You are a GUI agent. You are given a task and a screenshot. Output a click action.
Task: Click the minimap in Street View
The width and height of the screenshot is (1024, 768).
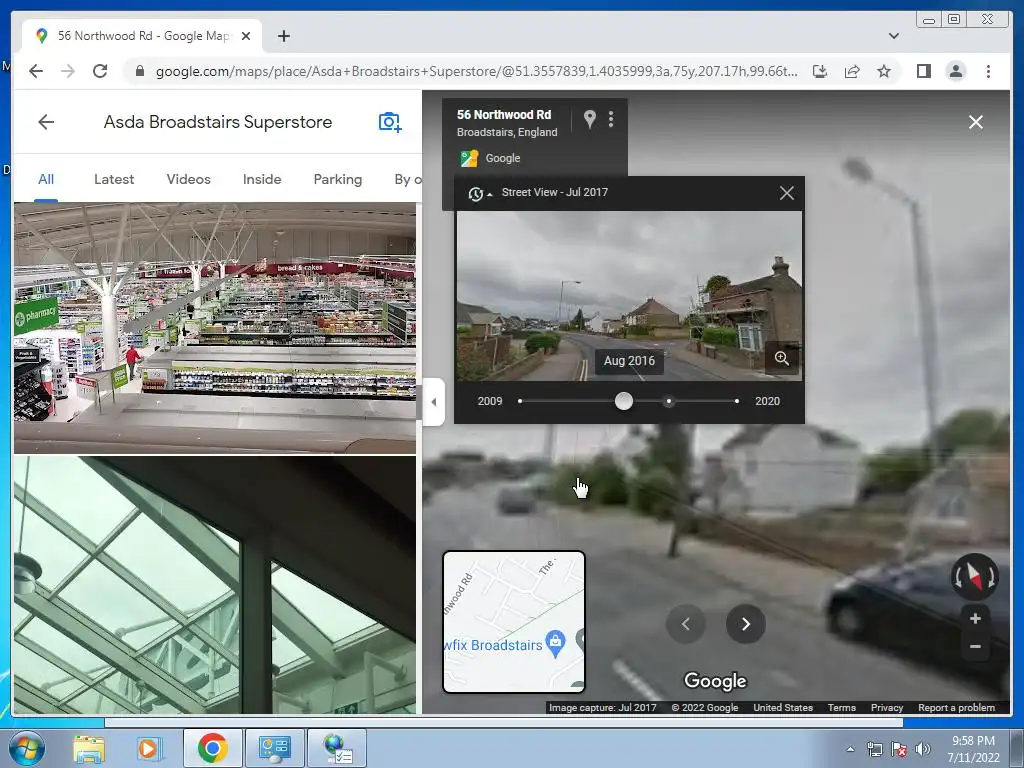tap(514, 622)
